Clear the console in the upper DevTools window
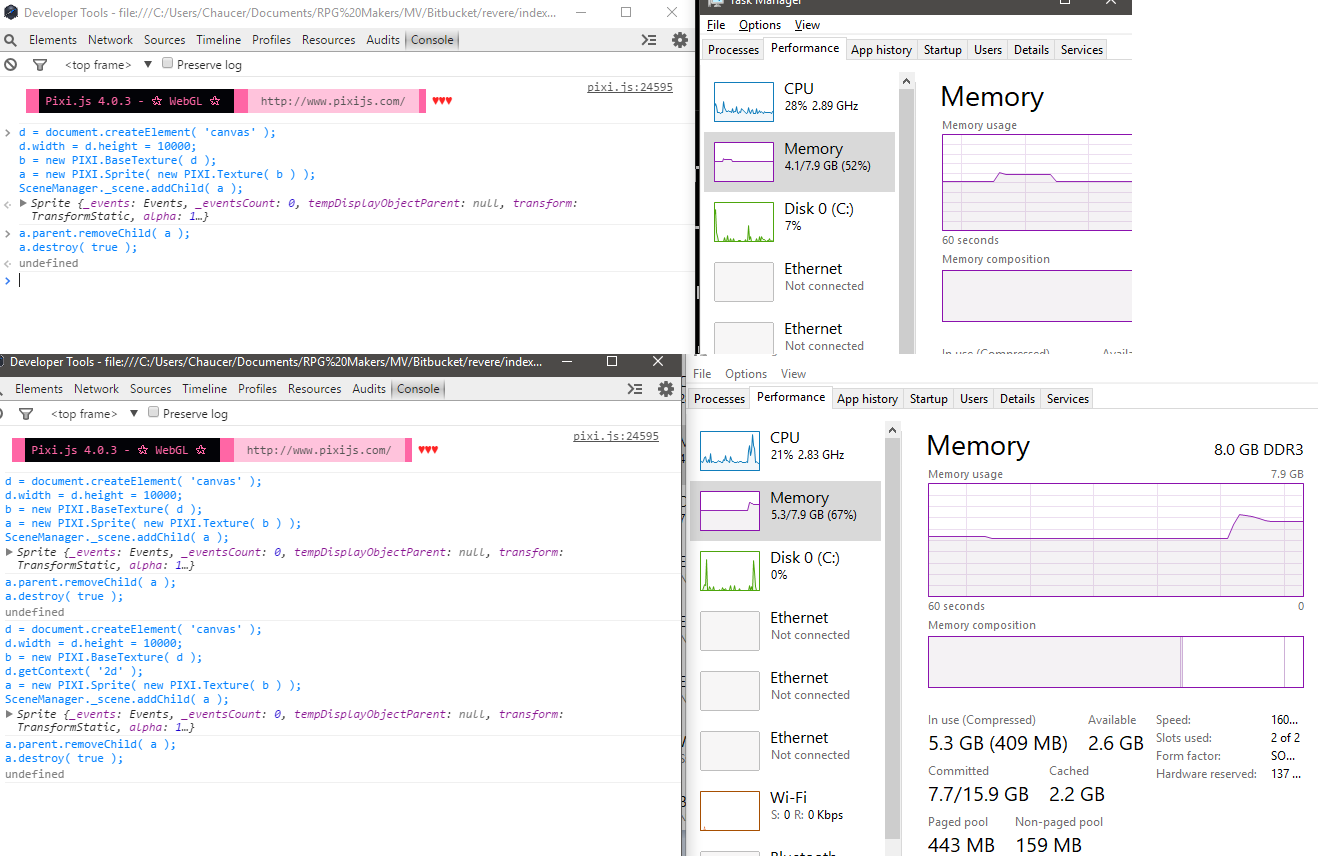The height and width of the screenshot is (856, 1330). click(x=10, y=65)
